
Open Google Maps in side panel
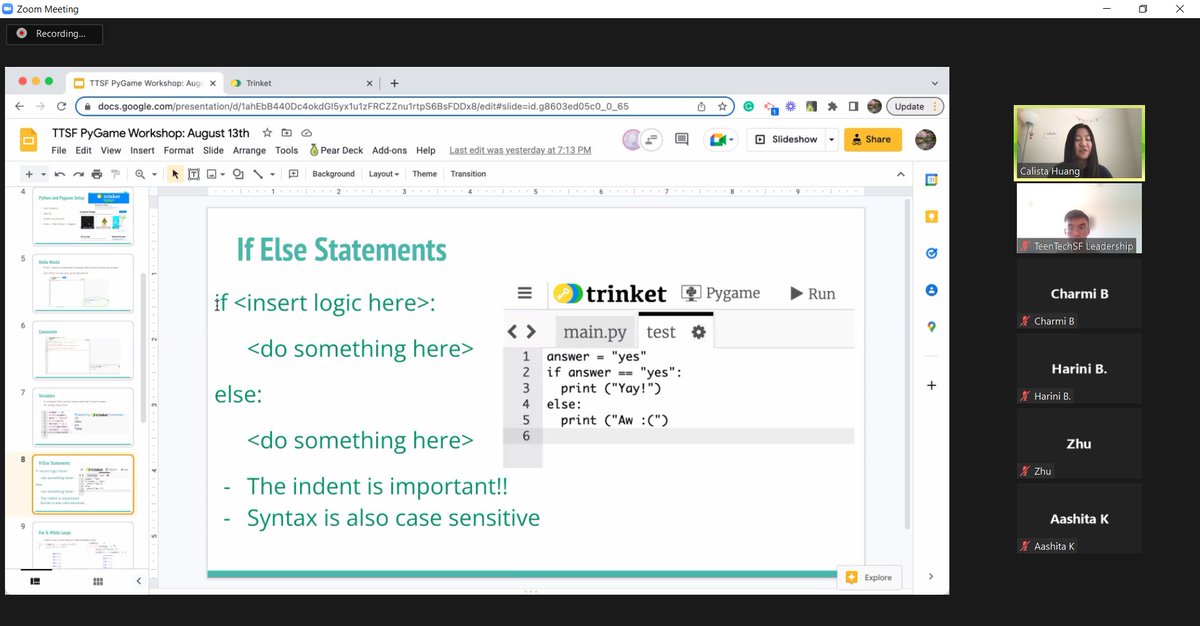tap(931, 327)
